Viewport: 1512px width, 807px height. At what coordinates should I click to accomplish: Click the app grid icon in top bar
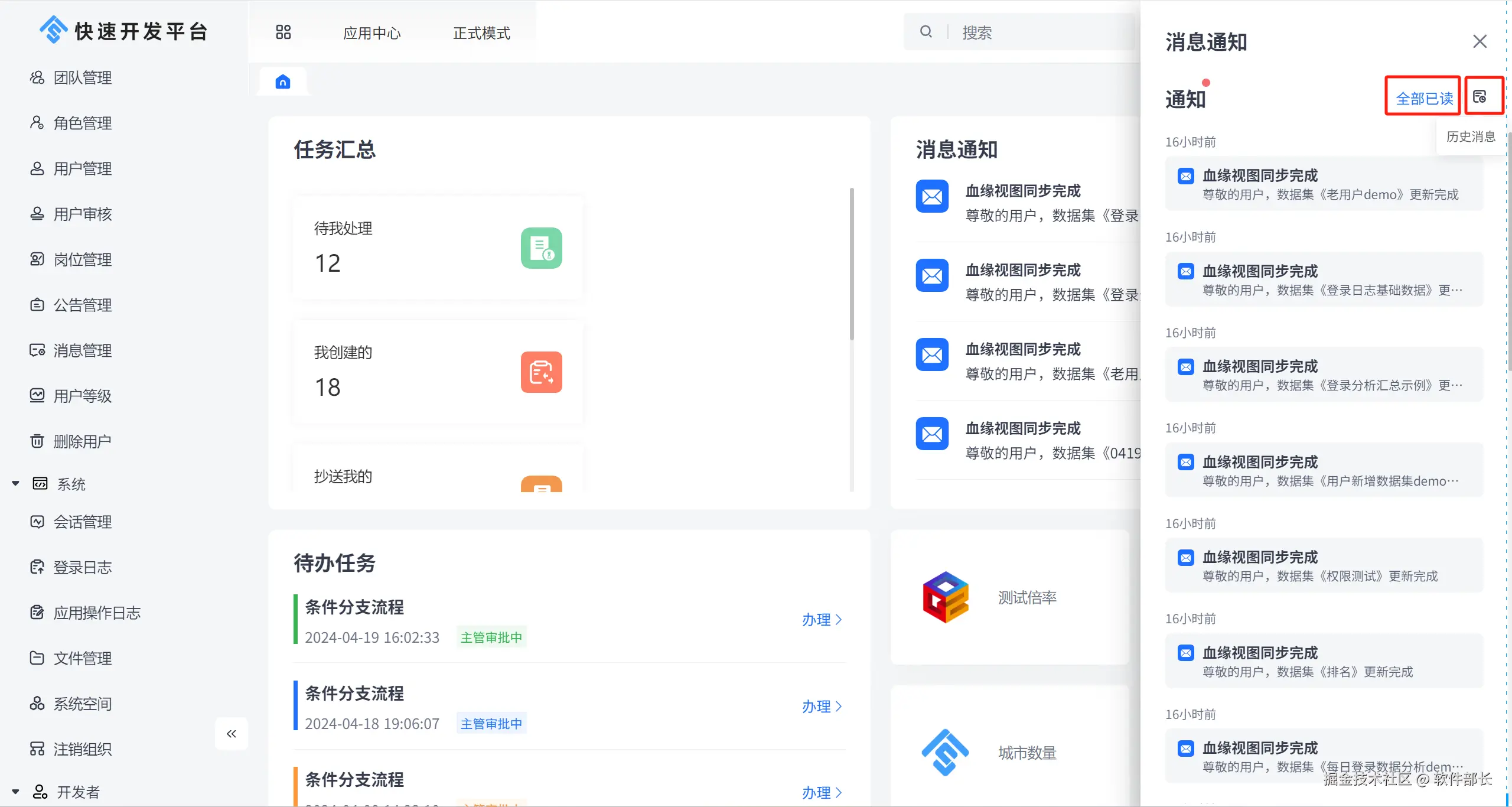[283, 32]
